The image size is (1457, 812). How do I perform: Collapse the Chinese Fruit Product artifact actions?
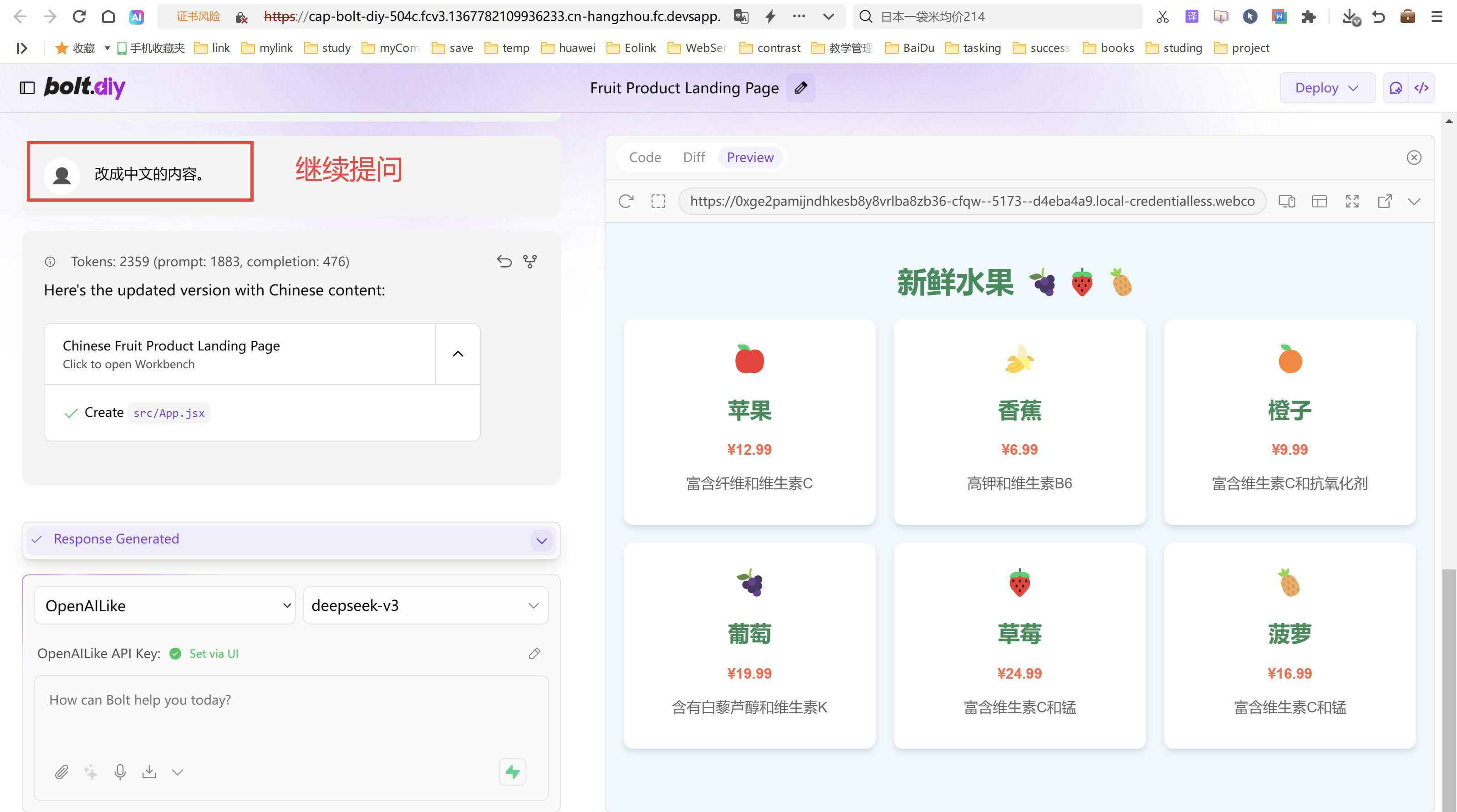[458, 354]
